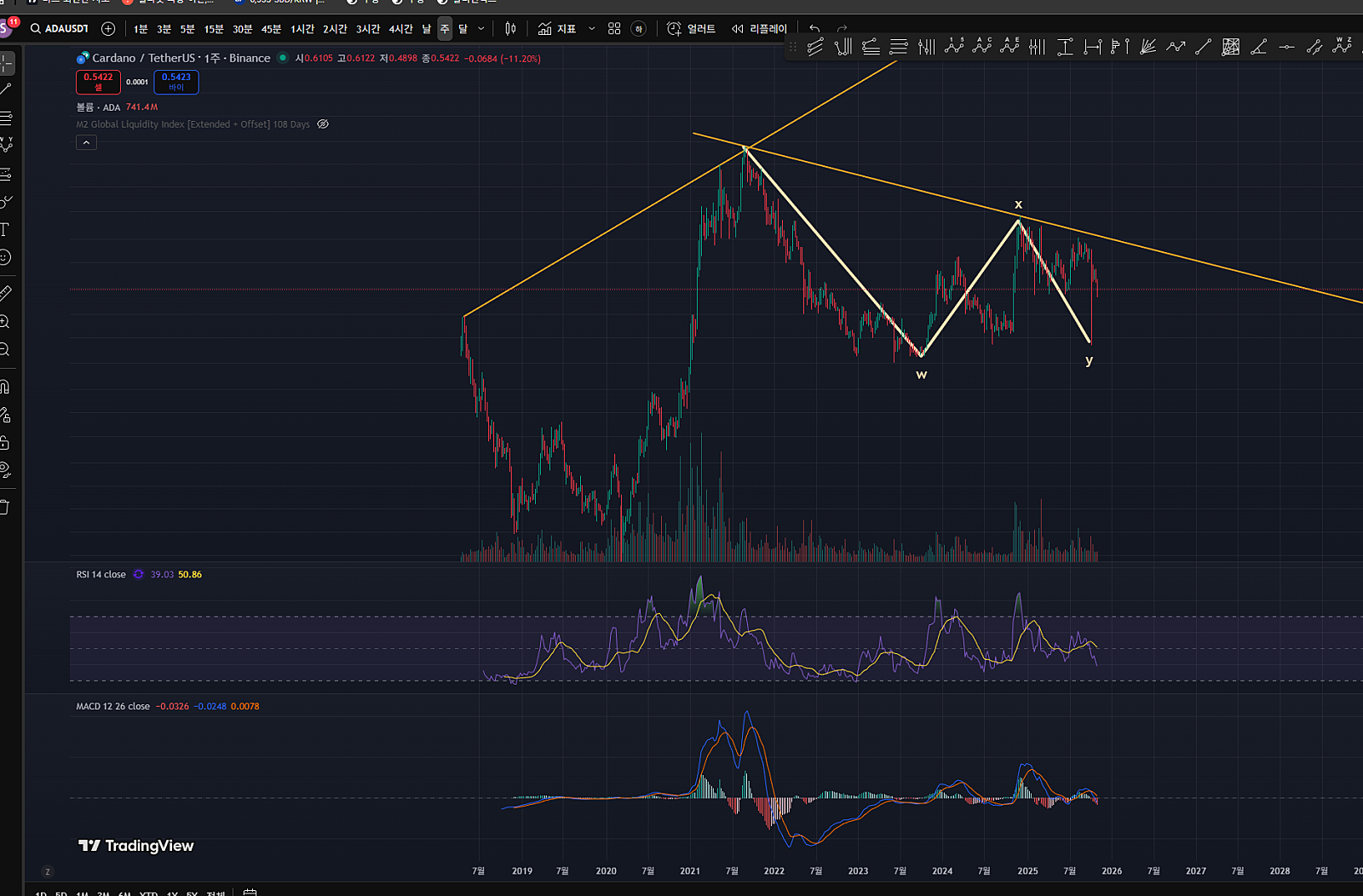Click the trash remove objects icon
Viewport: 1363px width, 896px height.
click(5, 508)
